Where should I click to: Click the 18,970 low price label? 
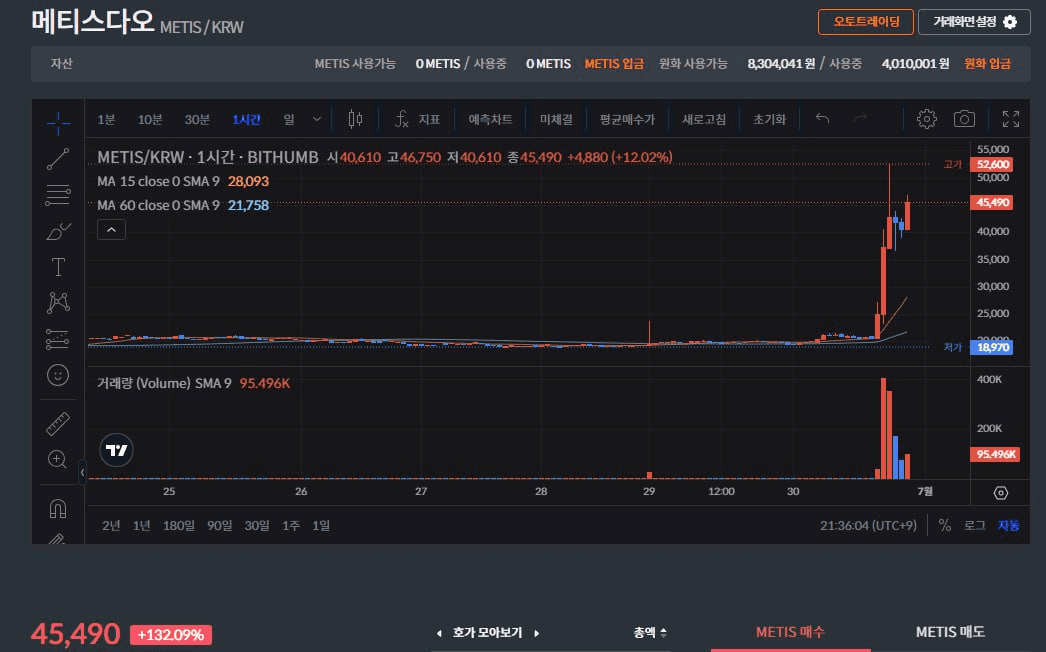pyautogui.click(x=993, y=347)
